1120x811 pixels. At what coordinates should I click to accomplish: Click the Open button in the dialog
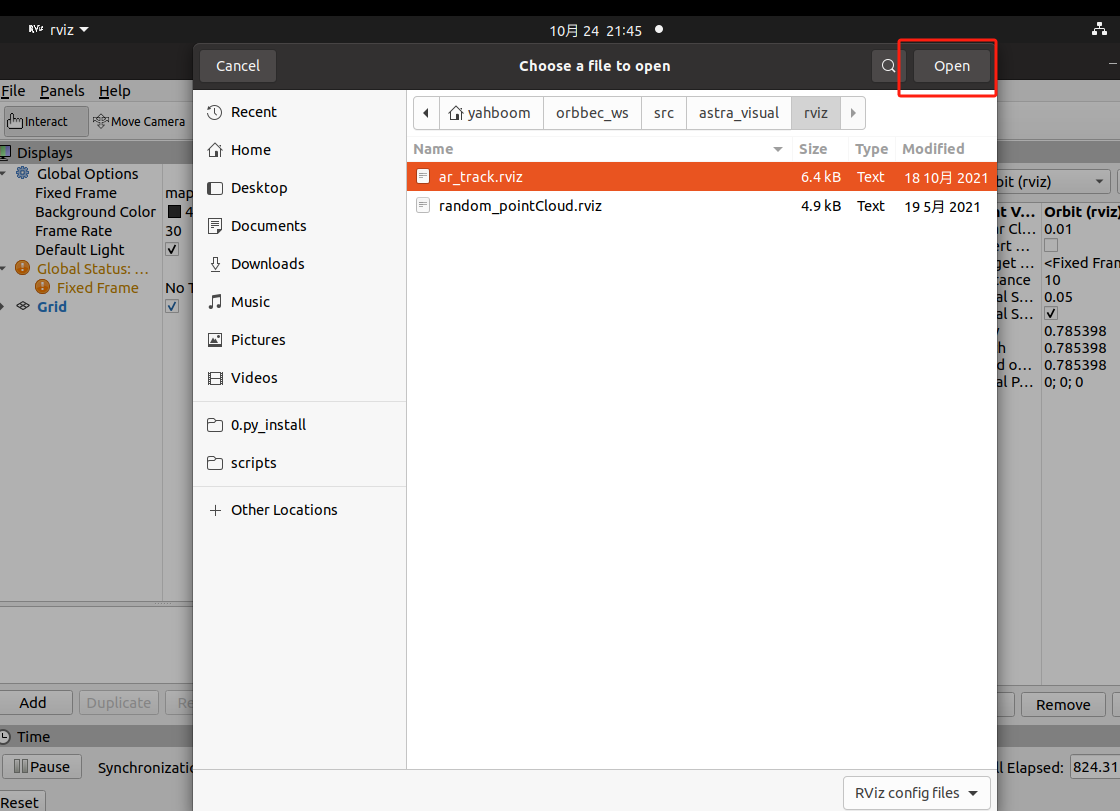pyautogui.click(x=951, y=66)
